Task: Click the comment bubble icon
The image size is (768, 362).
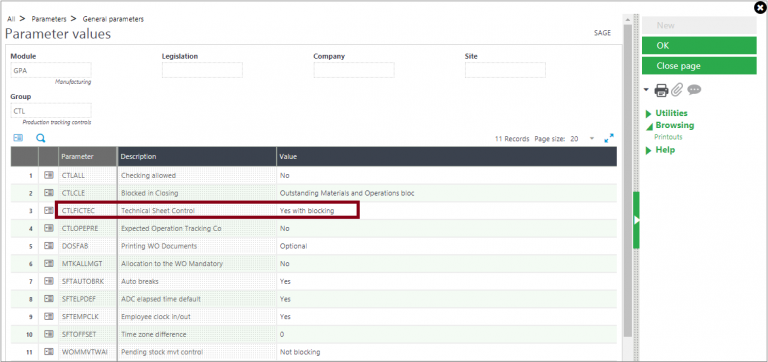Action: 694,90
